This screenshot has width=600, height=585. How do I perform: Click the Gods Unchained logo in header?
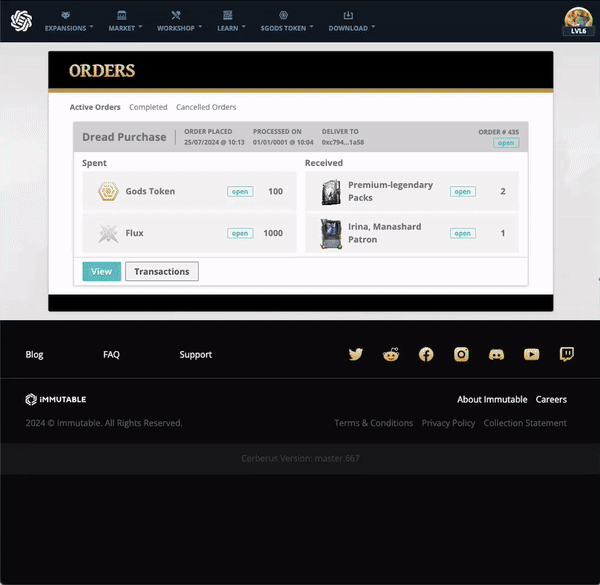tap(21, 21)
